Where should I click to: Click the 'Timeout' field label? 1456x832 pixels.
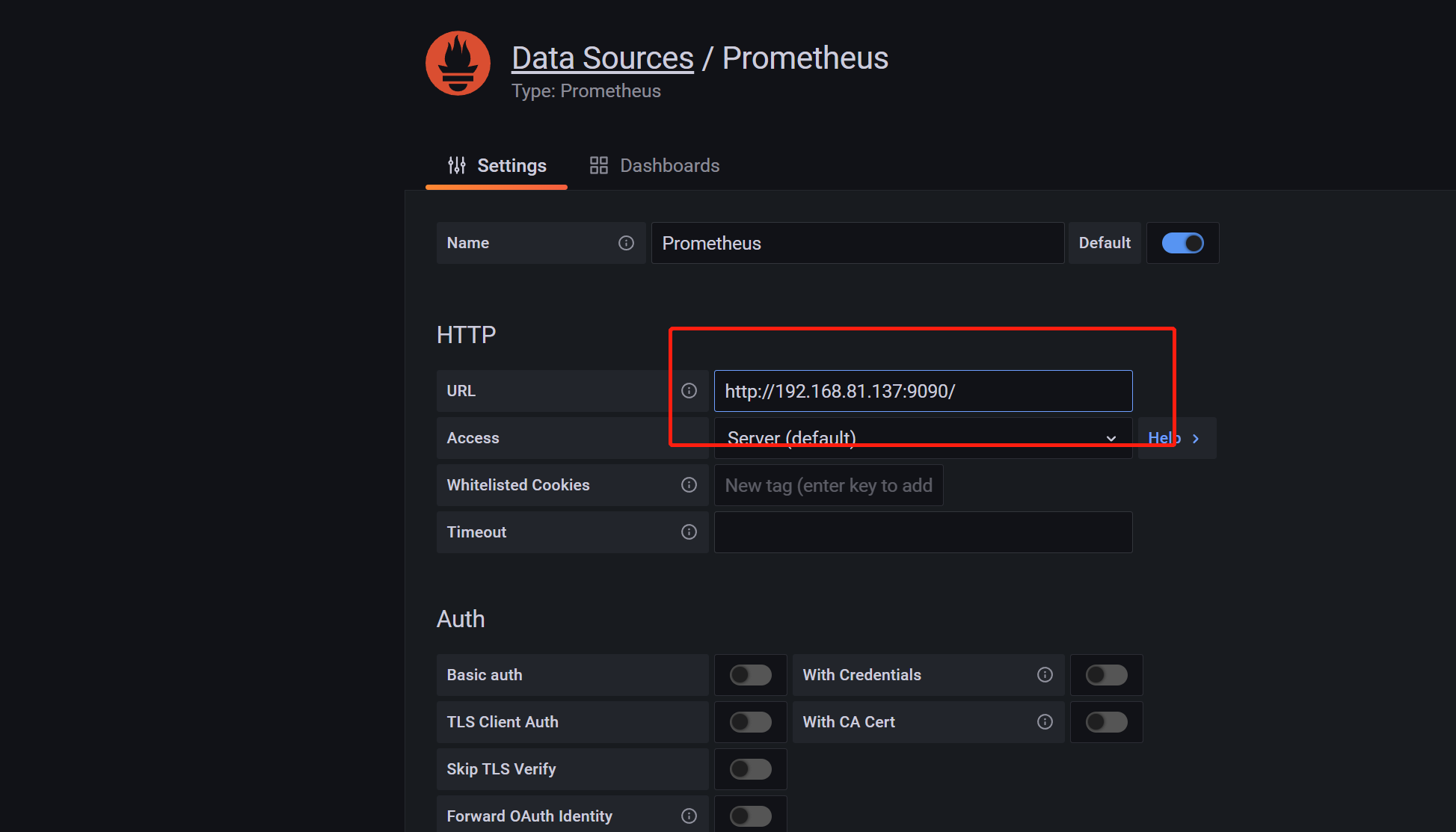(476, 532)
